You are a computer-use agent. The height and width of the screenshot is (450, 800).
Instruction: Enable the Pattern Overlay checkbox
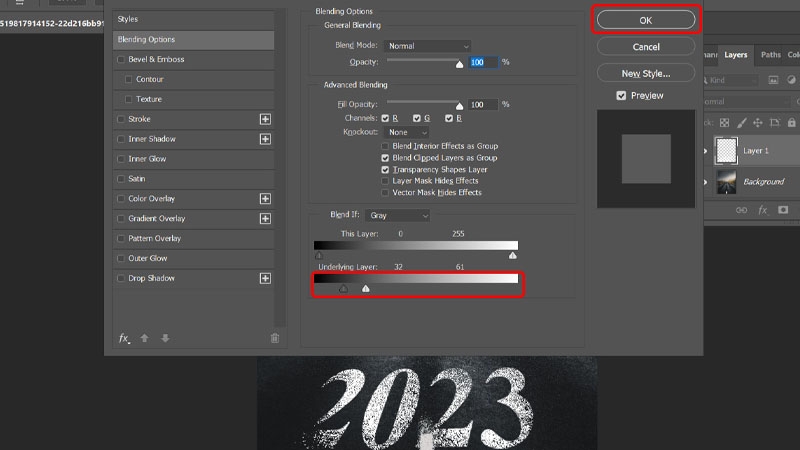click(x=121, y=239)
